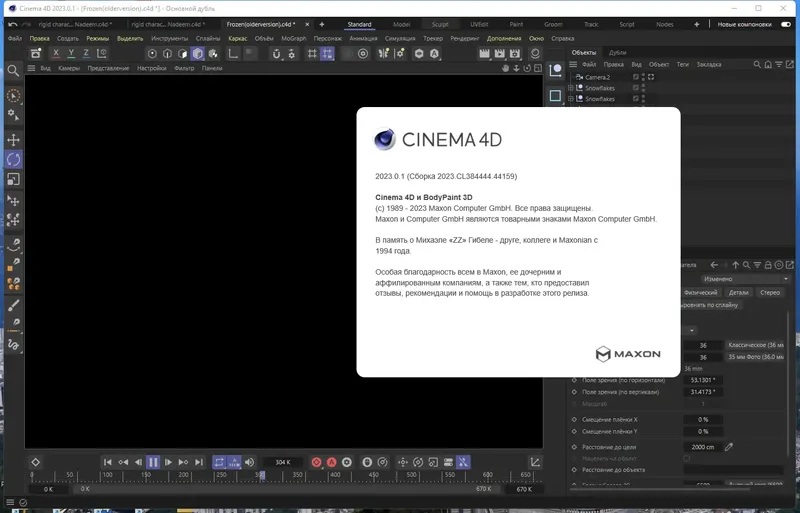Open keyframe options gear next to autokey
The width and height of the screenshot is (800, 513).
coord(347,462)
